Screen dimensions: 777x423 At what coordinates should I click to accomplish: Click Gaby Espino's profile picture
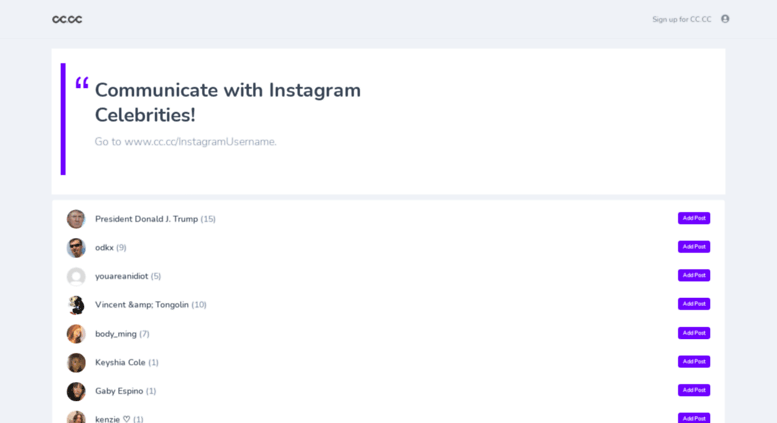(x=76, y=391)
